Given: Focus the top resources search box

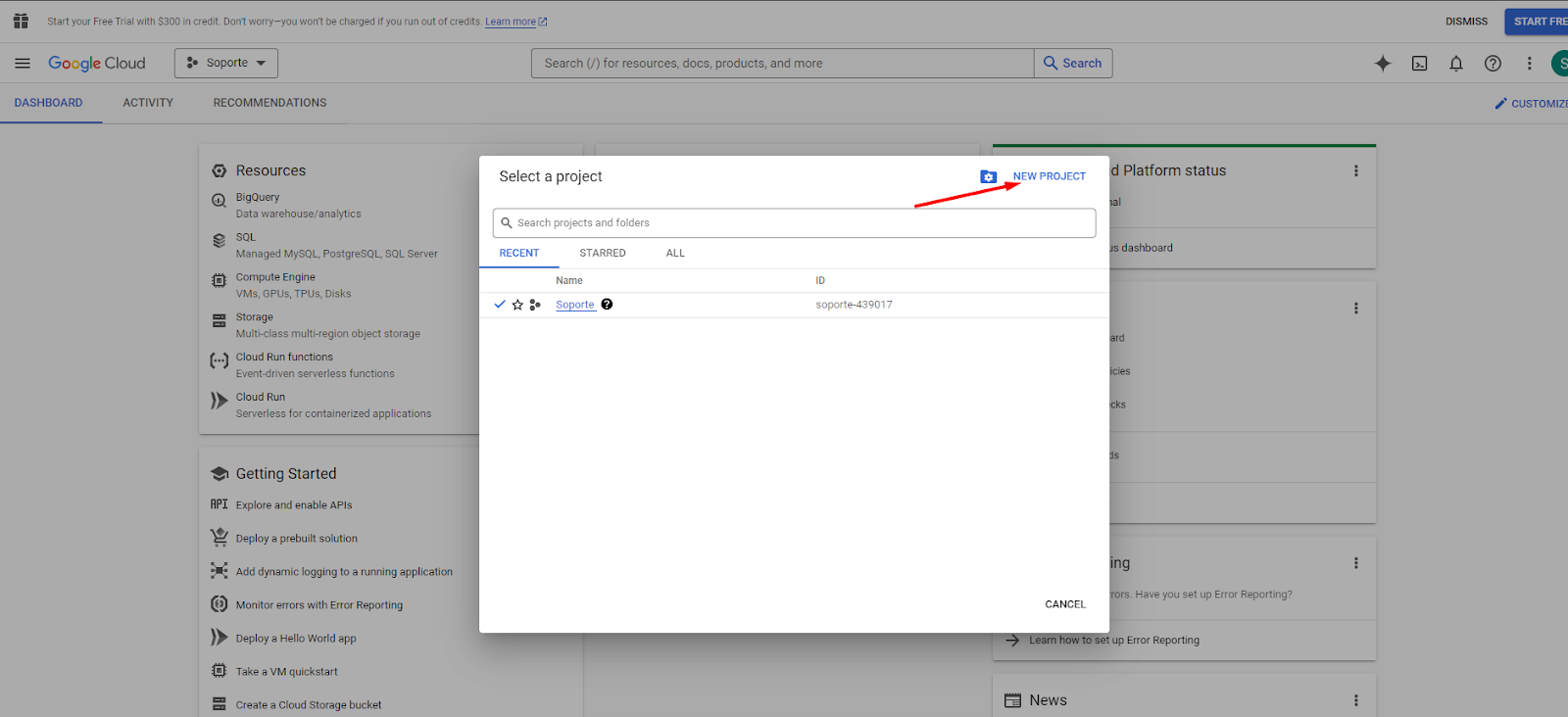Looking at the screenshot, I should 783,63.
